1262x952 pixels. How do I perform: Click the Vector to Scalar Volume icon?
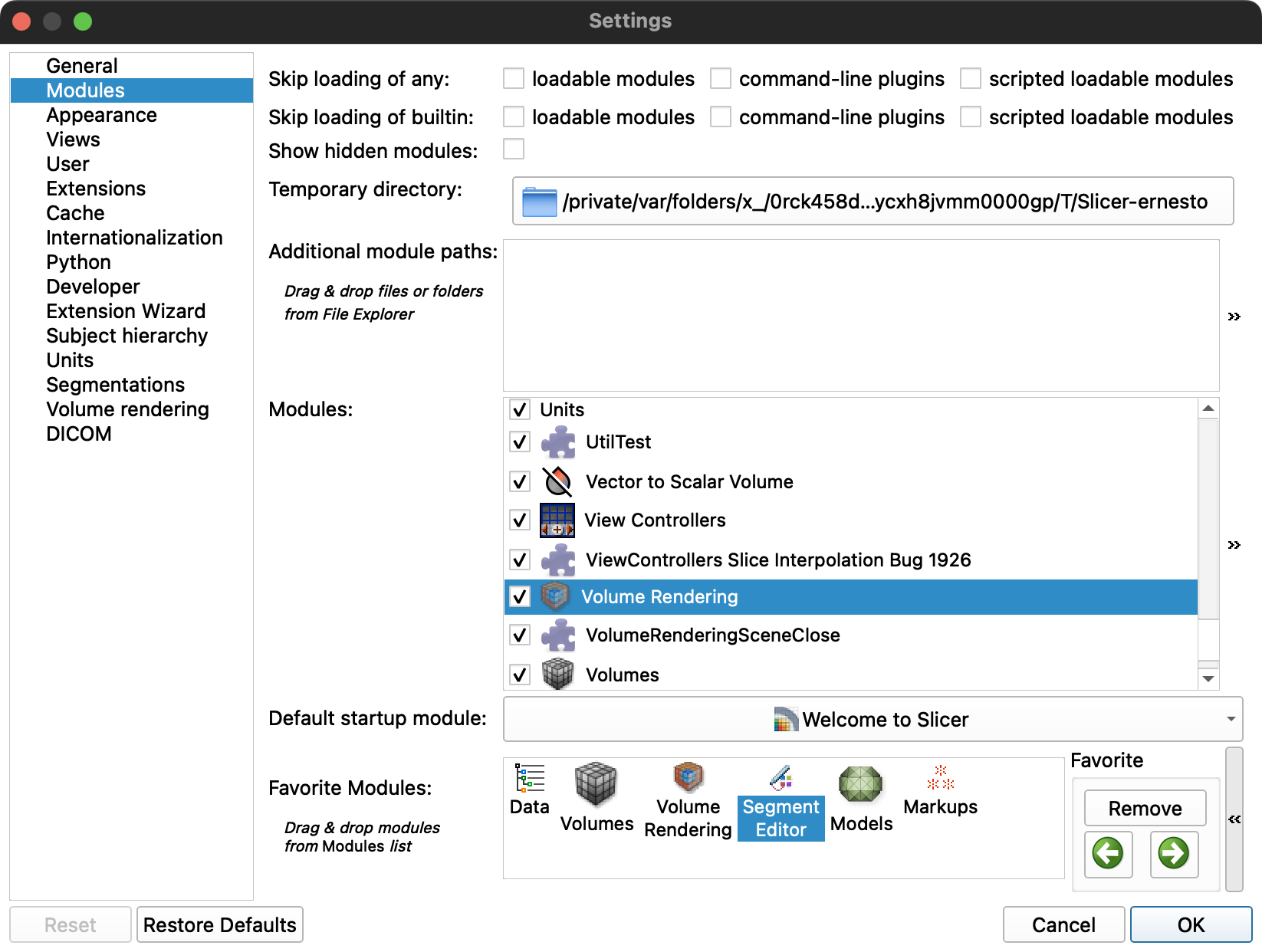557,481
